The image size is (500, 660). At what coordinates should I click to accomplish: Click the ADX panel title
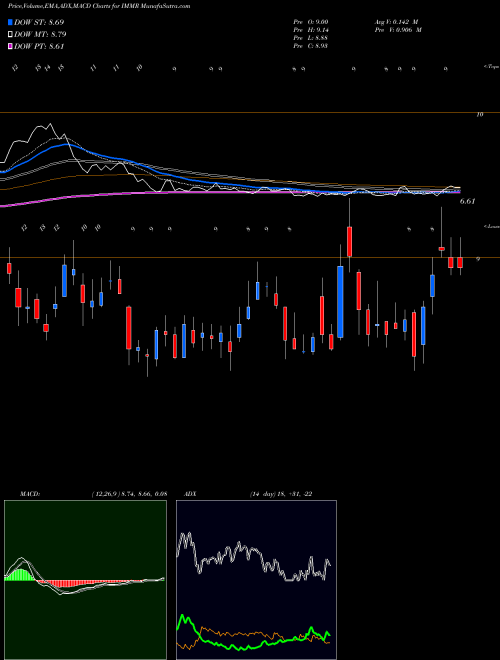click(190, 494)
